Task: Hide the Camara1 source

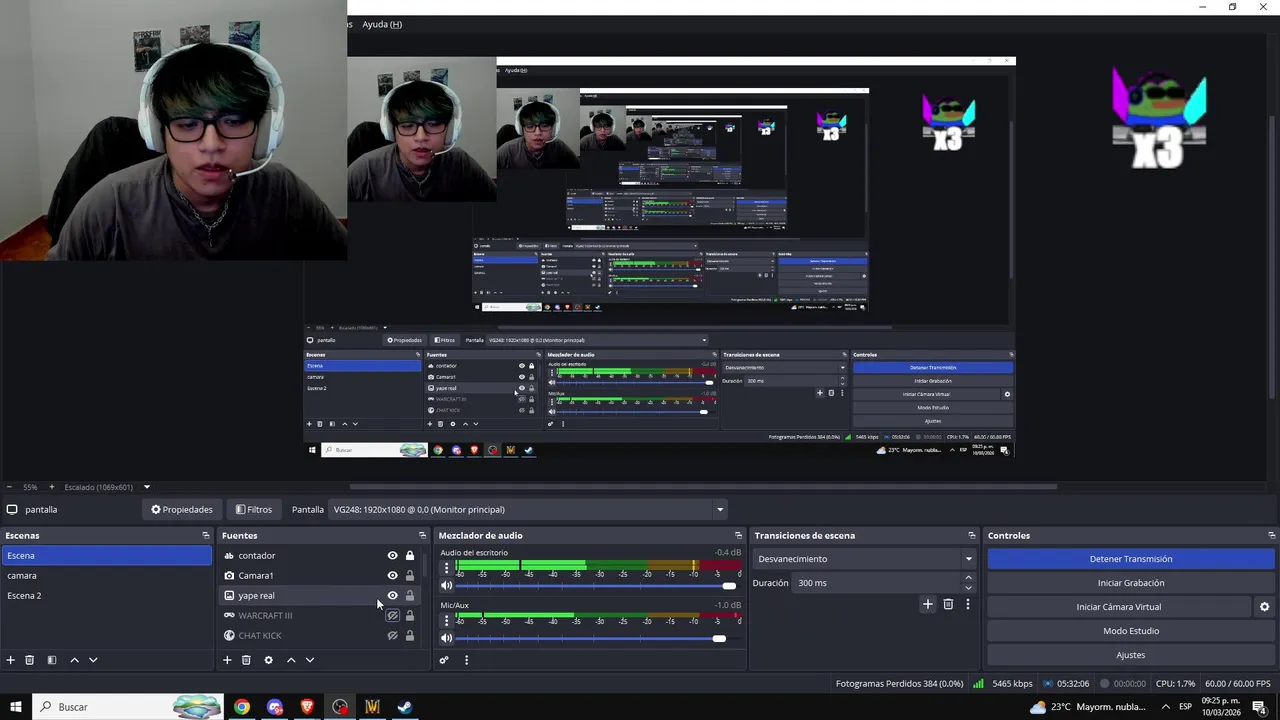Action: click(392, 576)
